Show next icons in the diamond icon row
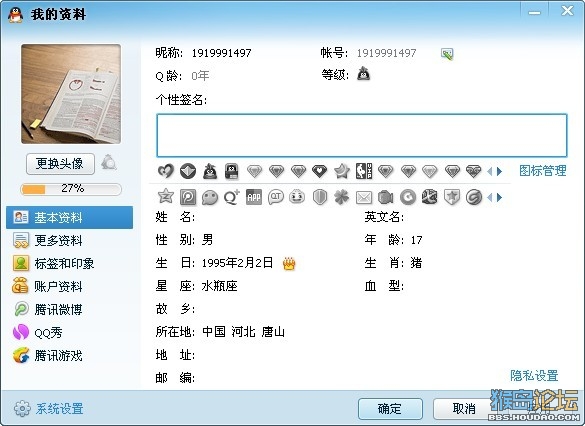This screenshot has height=426, width=585. click(x=500, y=171)
